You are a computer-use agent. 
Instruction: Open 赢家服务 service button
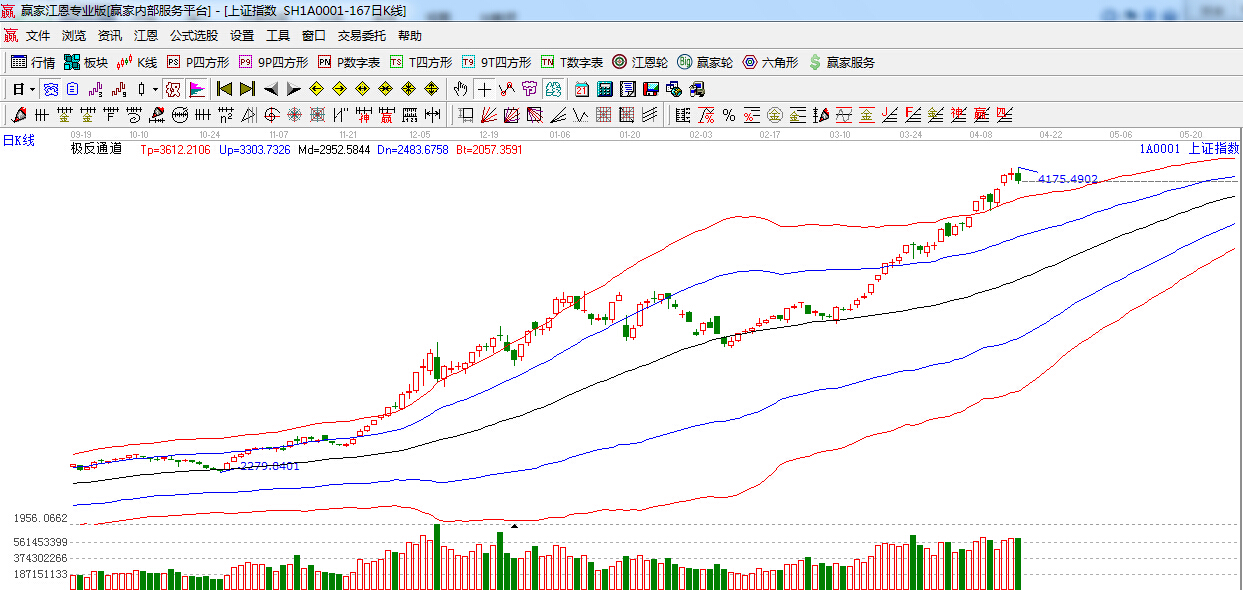pyautogui.click(x=841, y=62)
